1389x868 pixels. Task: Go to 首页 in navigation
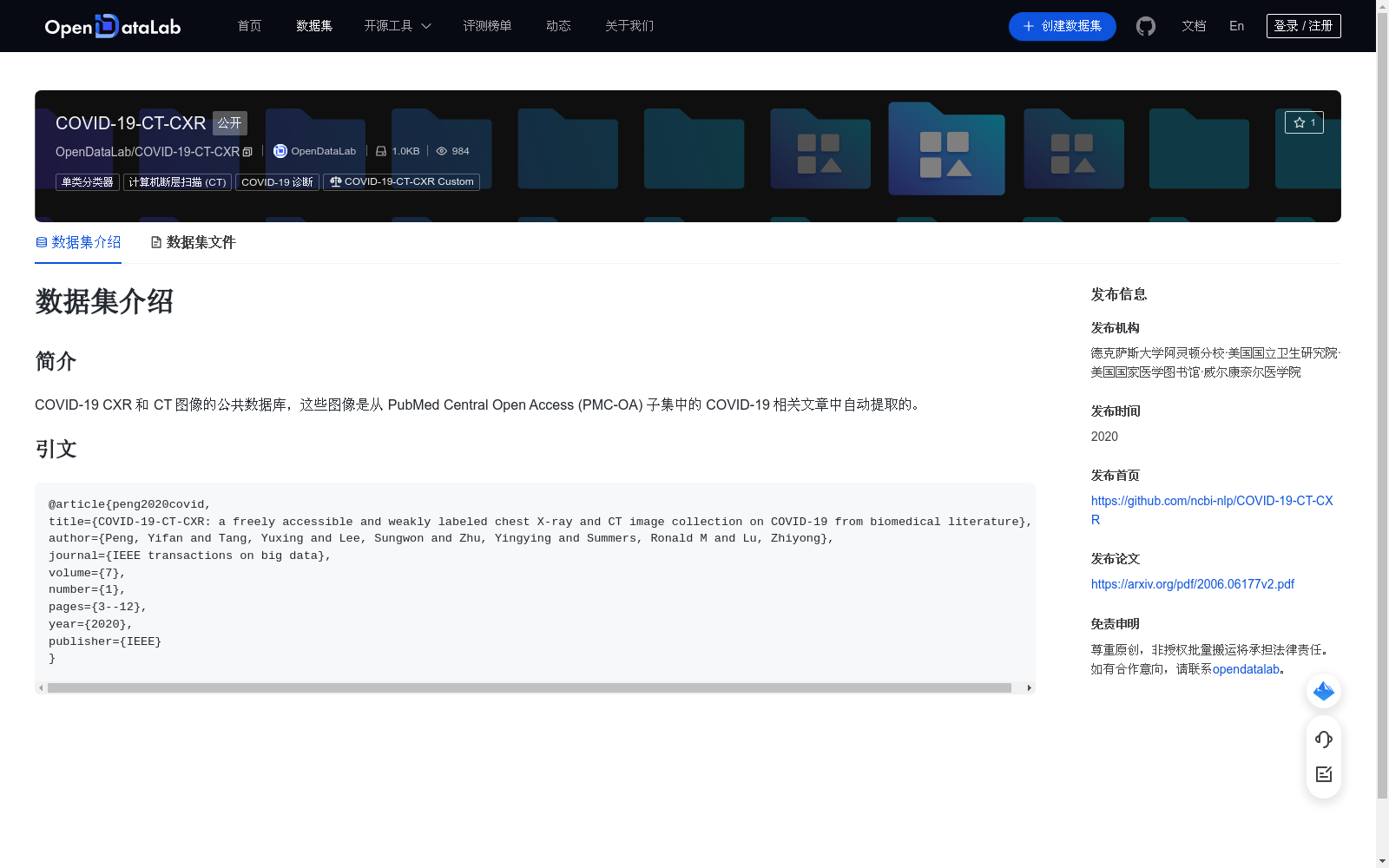point(250,26)
